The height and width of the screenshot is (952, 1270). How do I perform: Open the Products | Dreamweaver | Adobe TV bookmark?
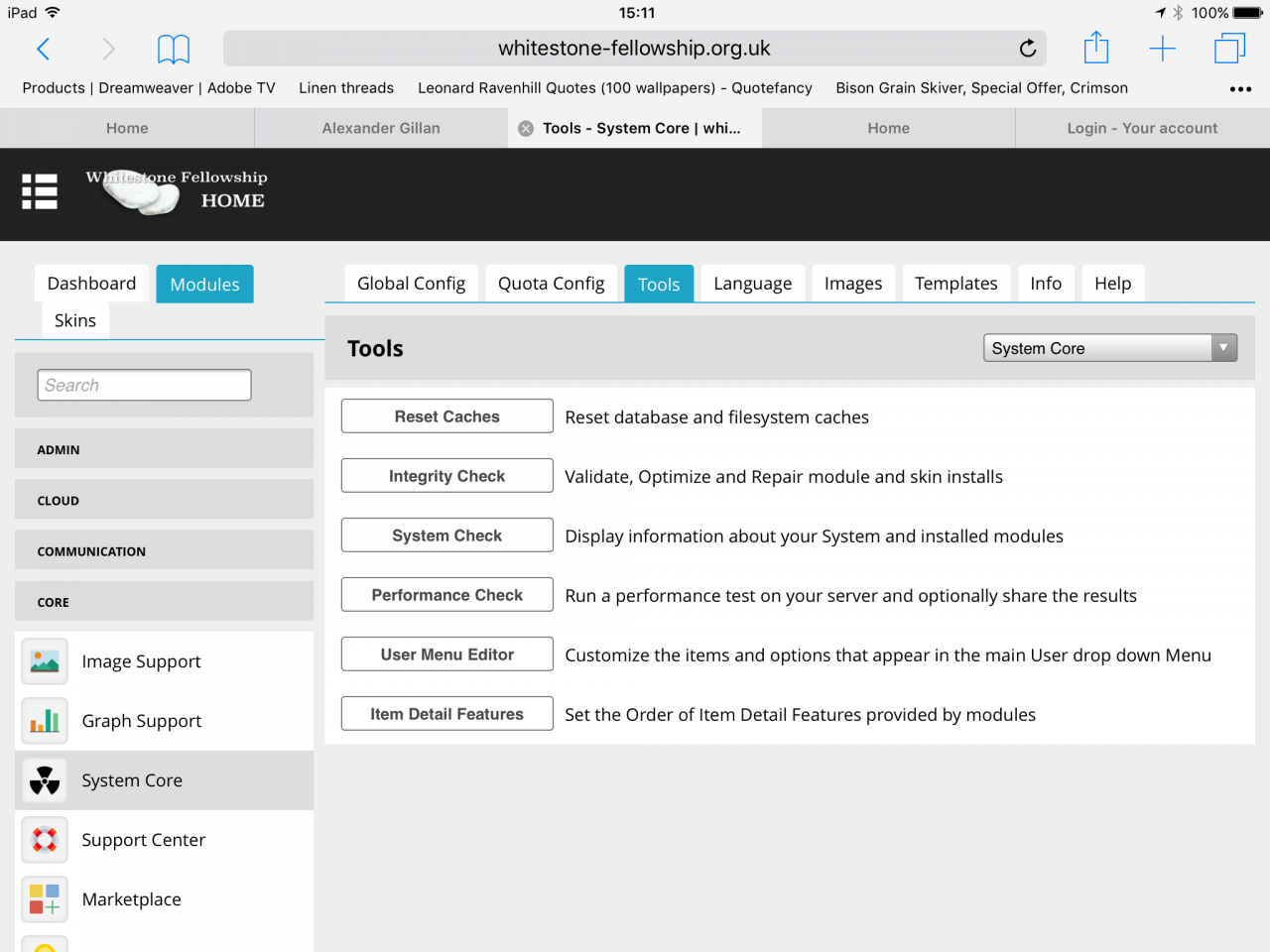[x=149, y=88]
